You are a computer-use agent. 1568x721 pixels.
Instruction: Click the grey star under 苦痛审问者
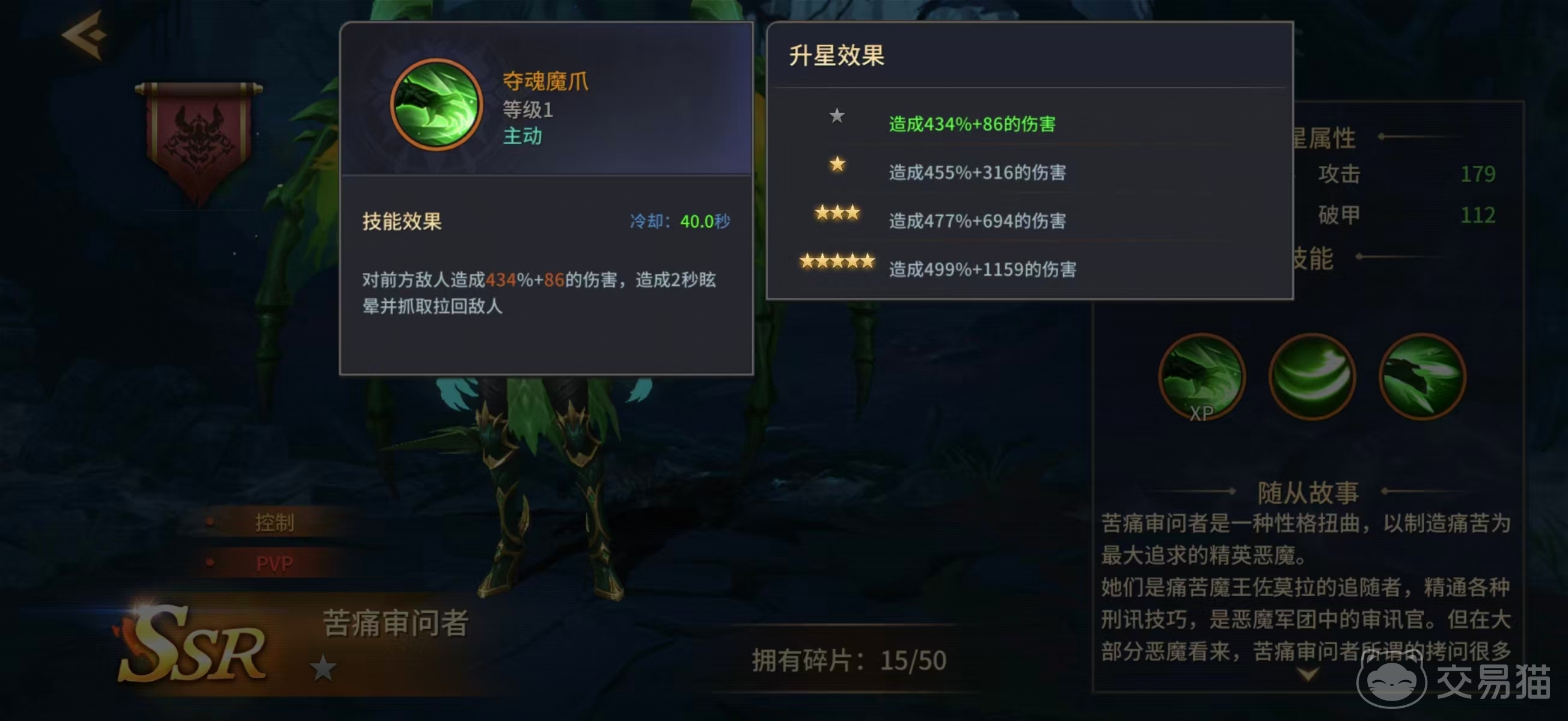[x=323, y=669]
